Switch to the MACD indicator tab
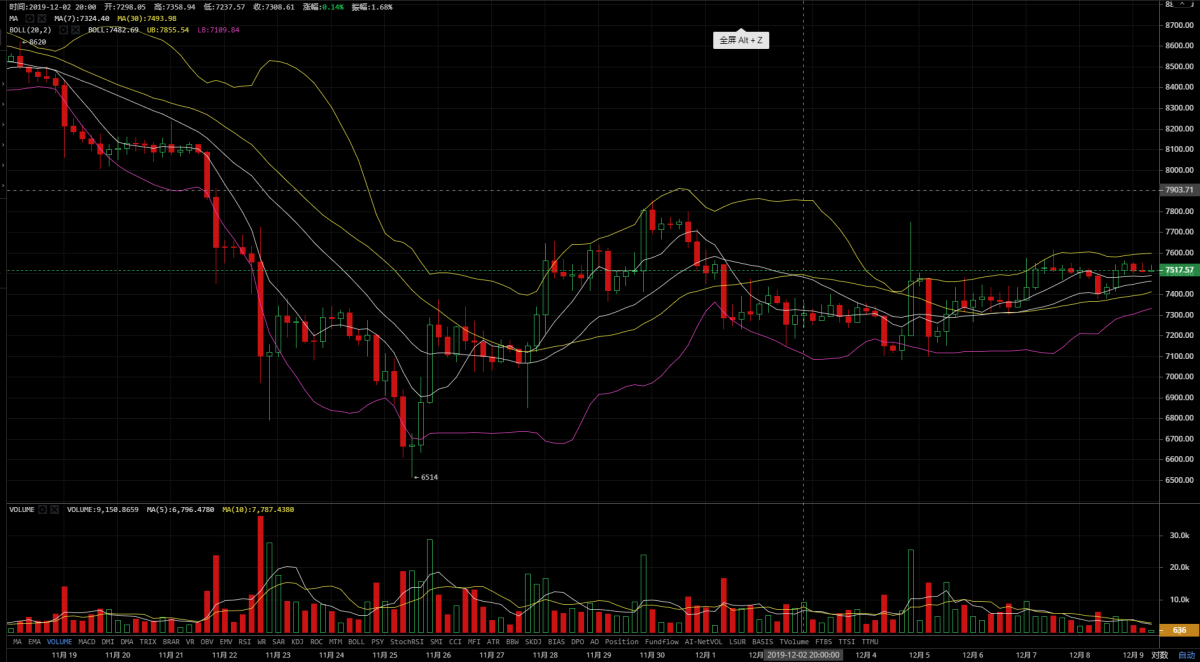Image resolution: width=1200 pixels, height=662 pixels. tap(88, 641)
